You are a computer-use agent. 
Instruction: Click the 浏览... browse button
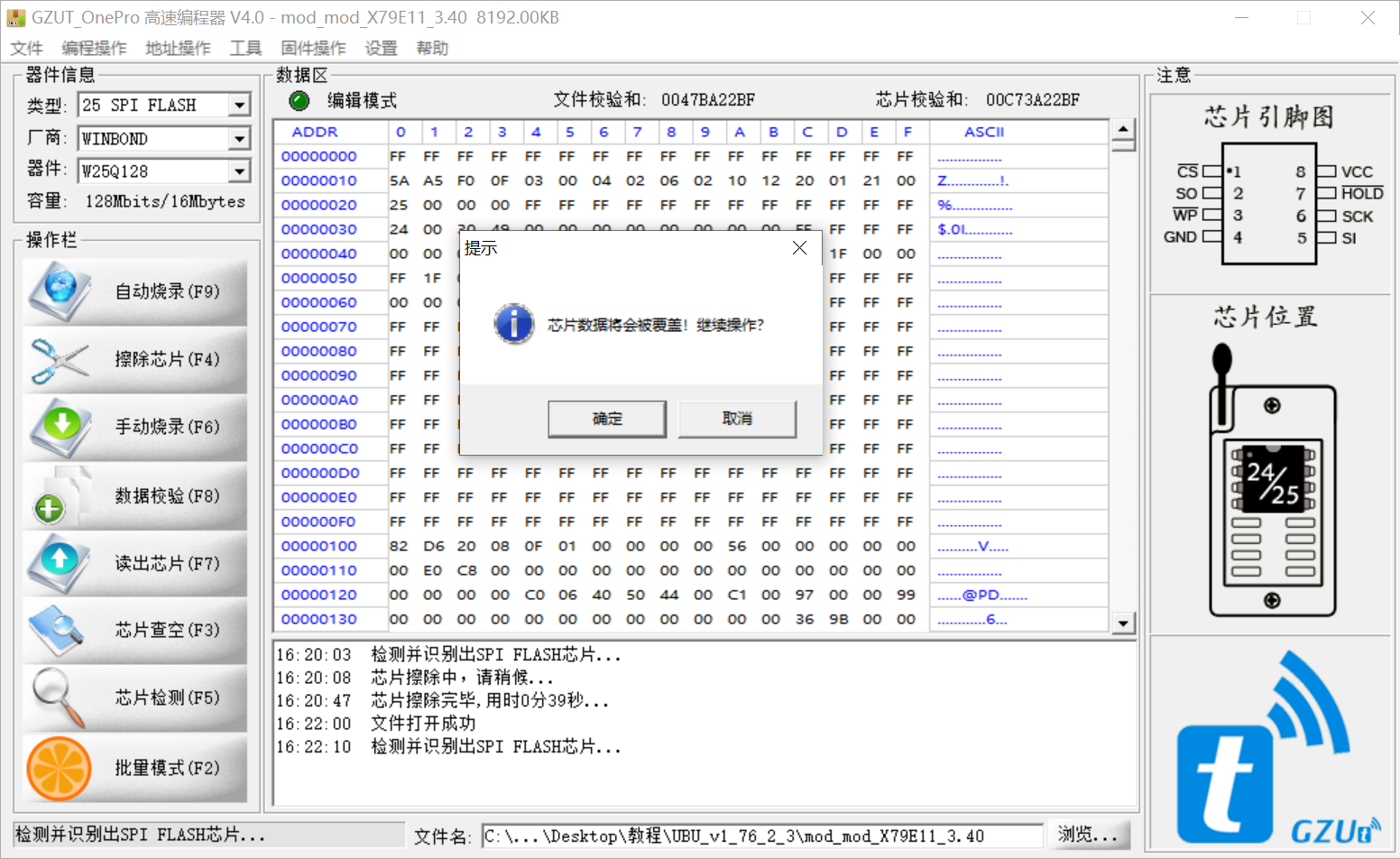tap(1088, 836)
